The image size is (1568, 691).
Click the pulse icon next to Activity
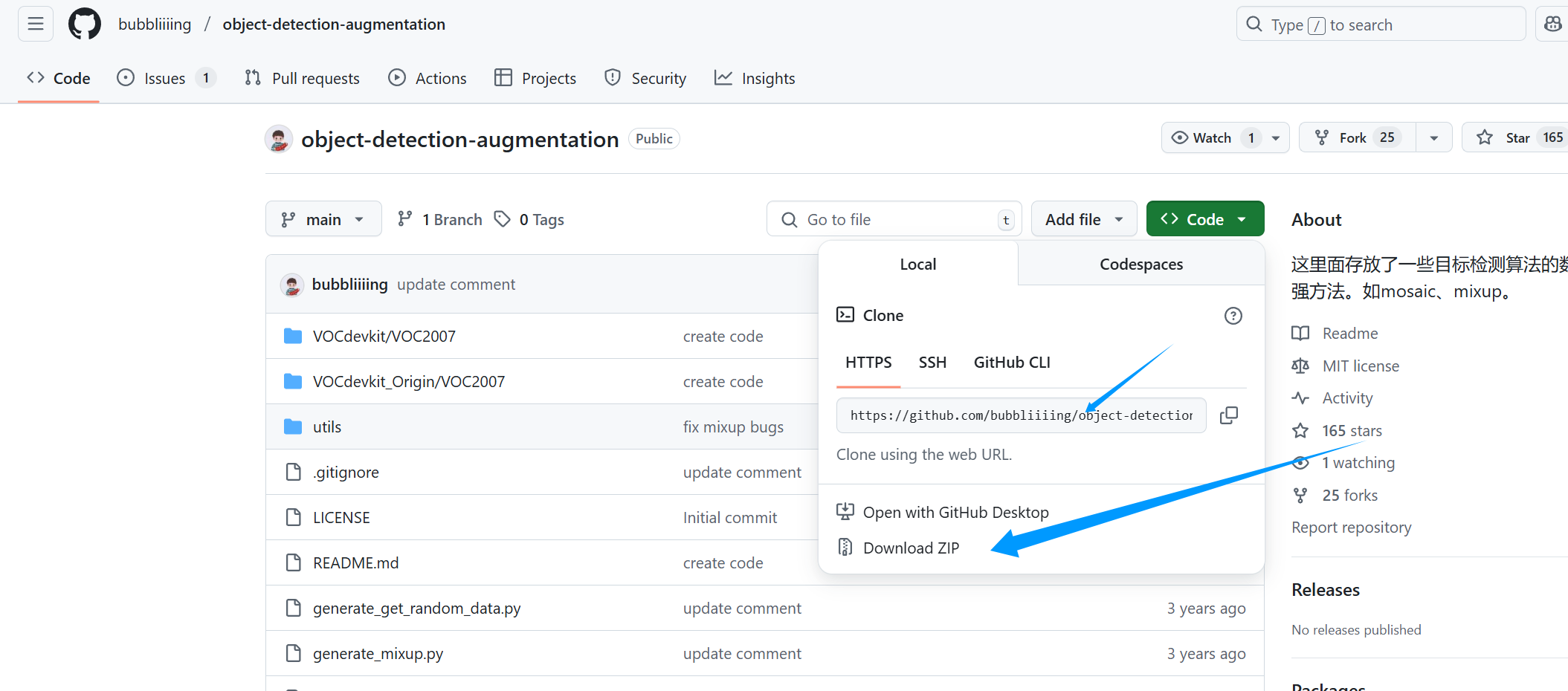pyautogui.click(x=1300, y=398)
